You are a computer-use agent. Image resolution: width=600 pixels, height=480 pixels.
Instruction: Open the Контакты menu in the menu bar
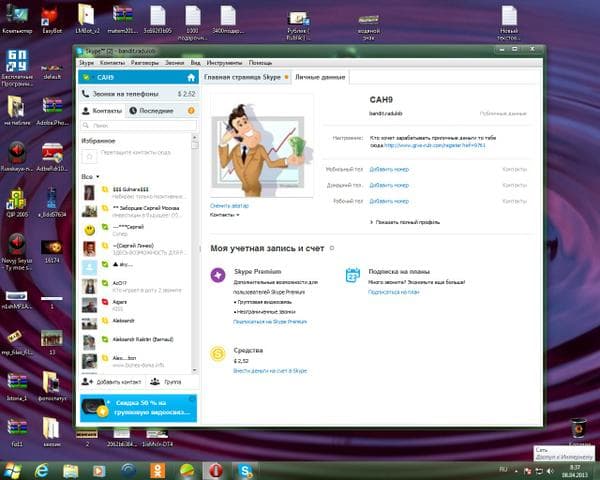(x=112, y=63)
